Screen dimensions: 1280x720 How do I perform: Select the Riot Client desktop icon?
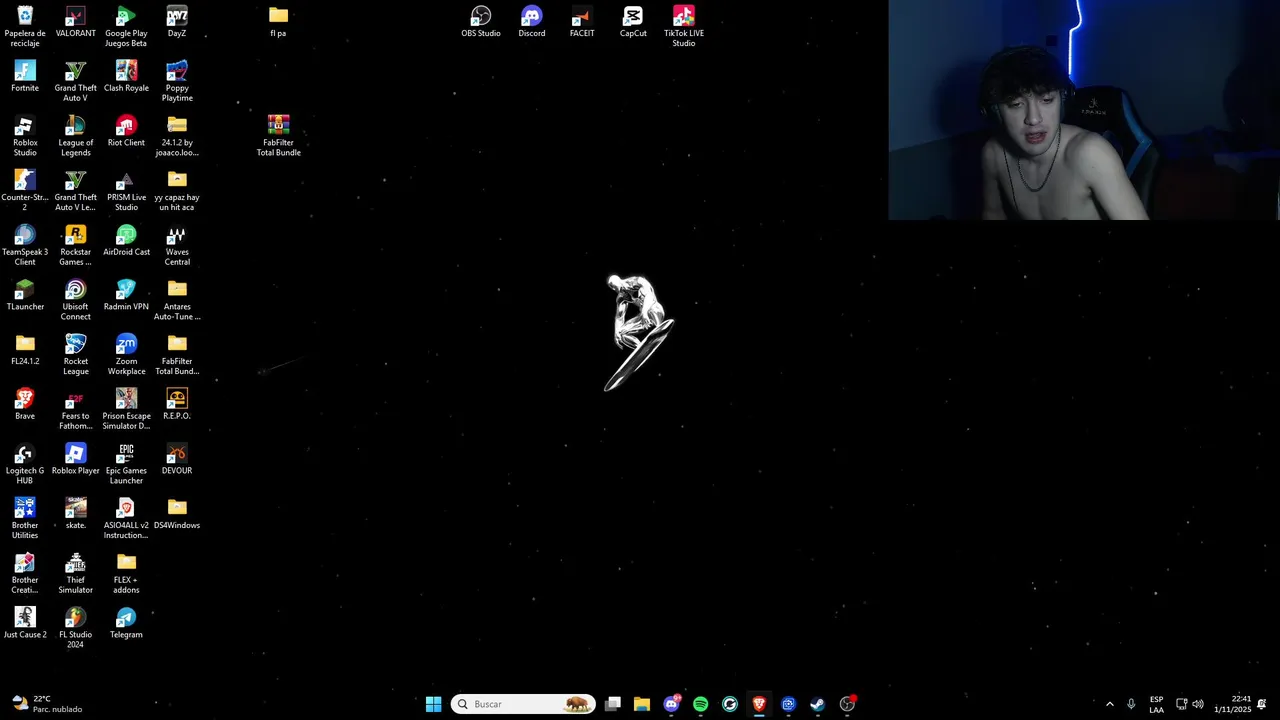[126, 131]
